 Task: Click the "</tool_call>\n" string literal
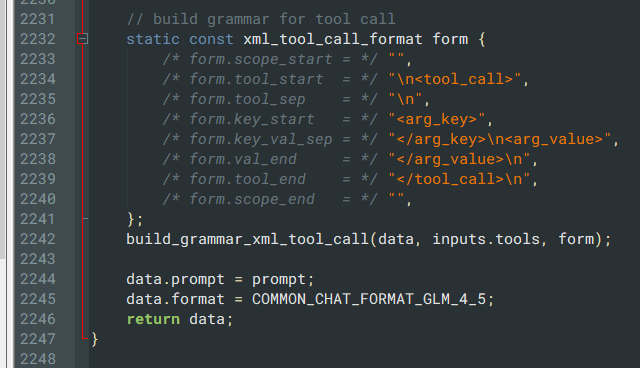[x=459, y=180]
